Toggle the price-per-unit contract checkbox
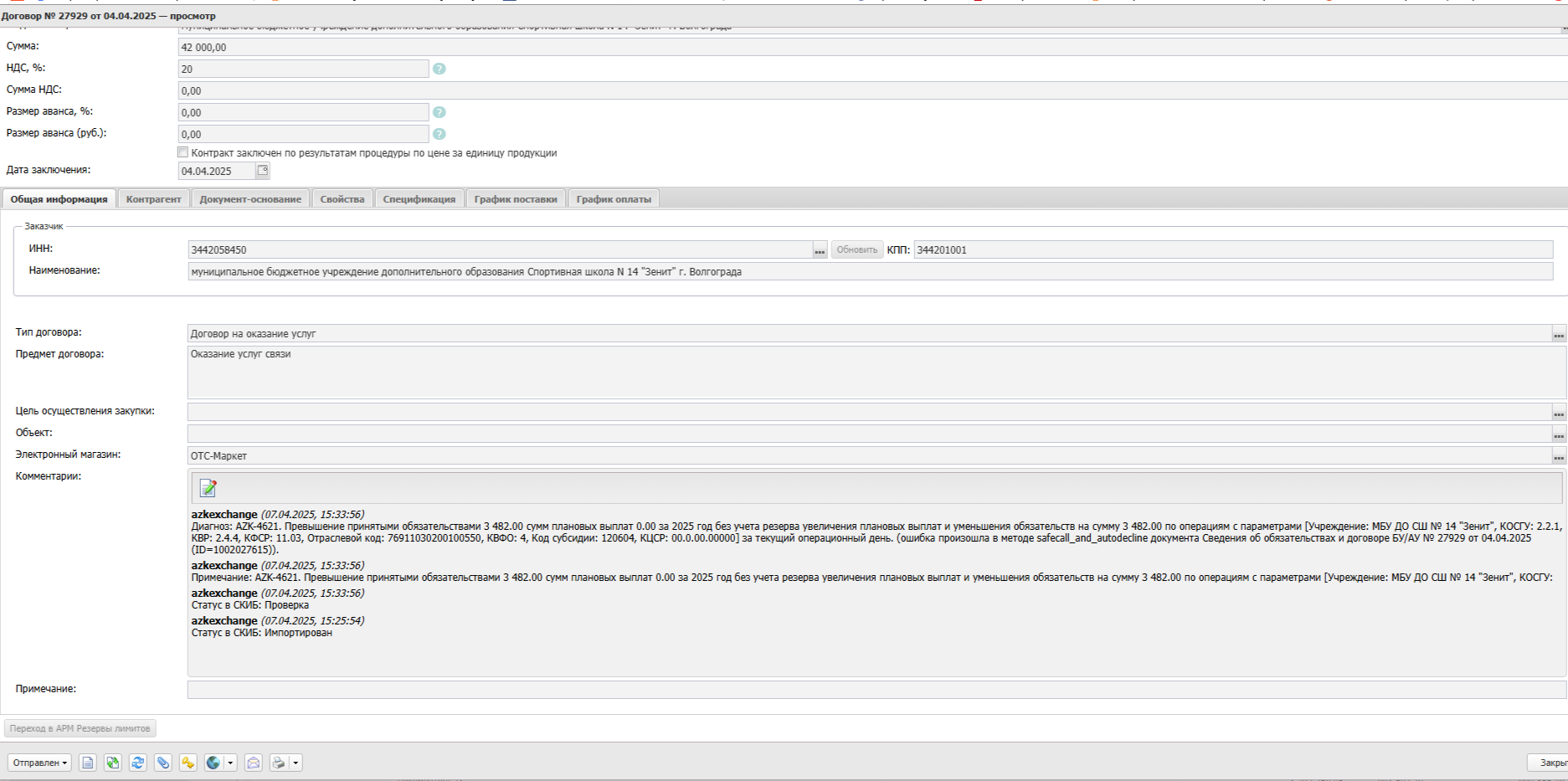This screenshot has width=1568, height=781. click(x=183, y=152)
